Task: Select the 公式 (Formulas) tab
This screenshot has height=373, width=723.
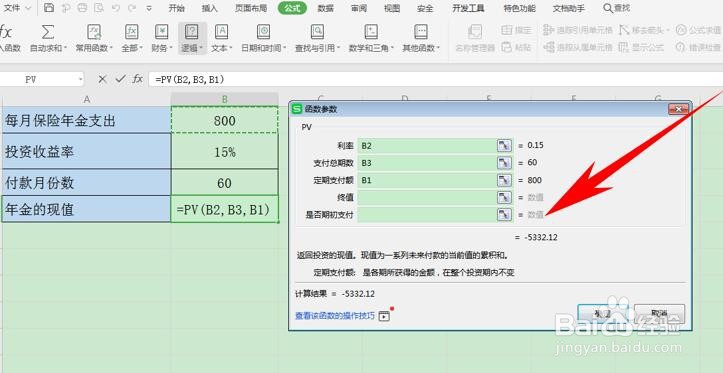Action: coord(292,8)
